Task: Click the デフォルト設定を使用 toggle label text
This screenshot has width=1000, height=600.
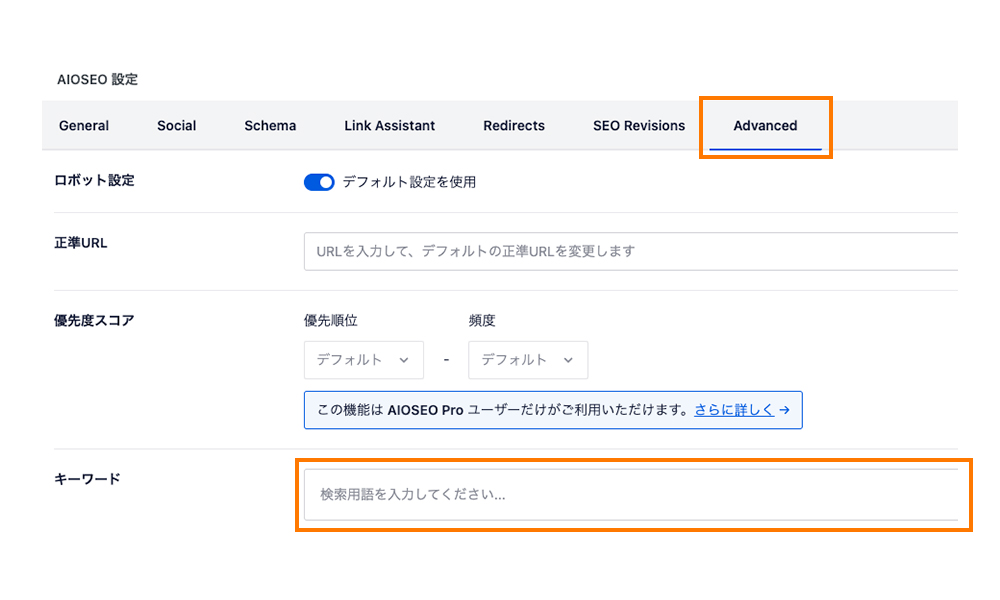Action: pos(409,182)
